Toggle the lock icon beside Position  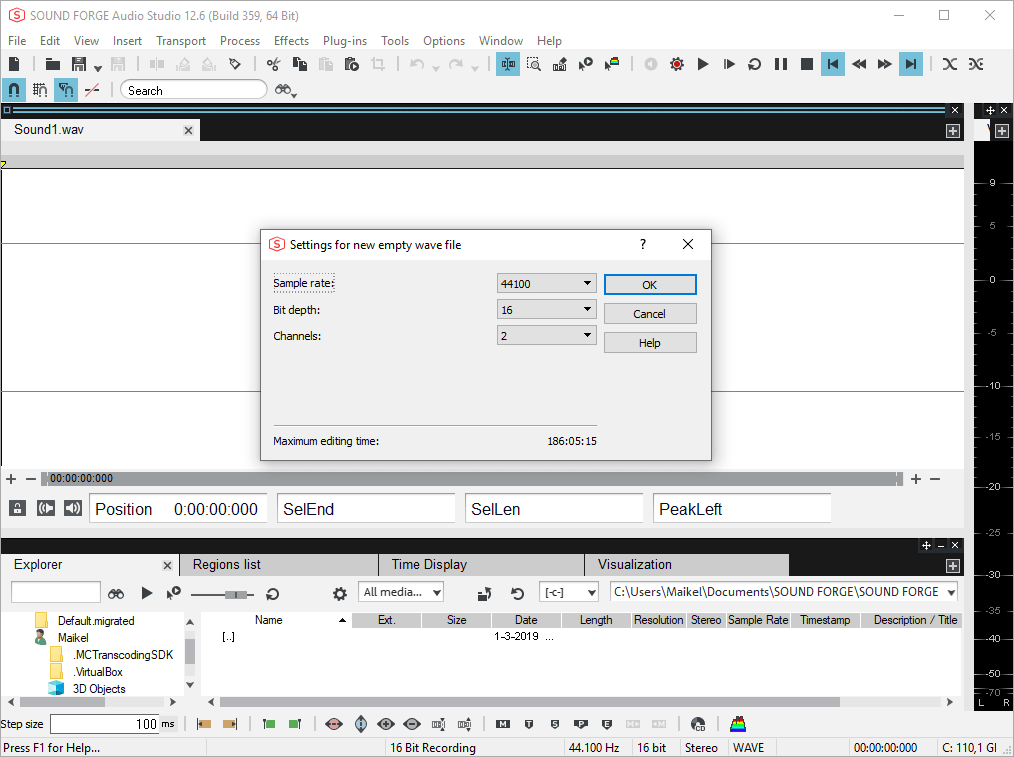tap(17, 508)
